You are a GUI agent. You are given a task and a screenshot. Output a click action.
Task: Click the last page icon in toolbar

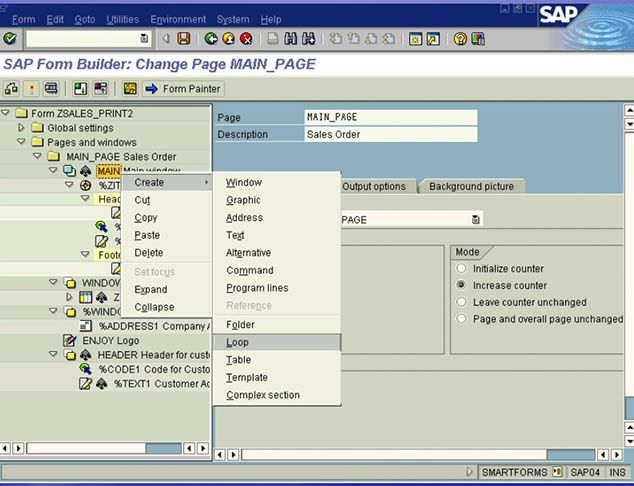(x=389, y=39)
